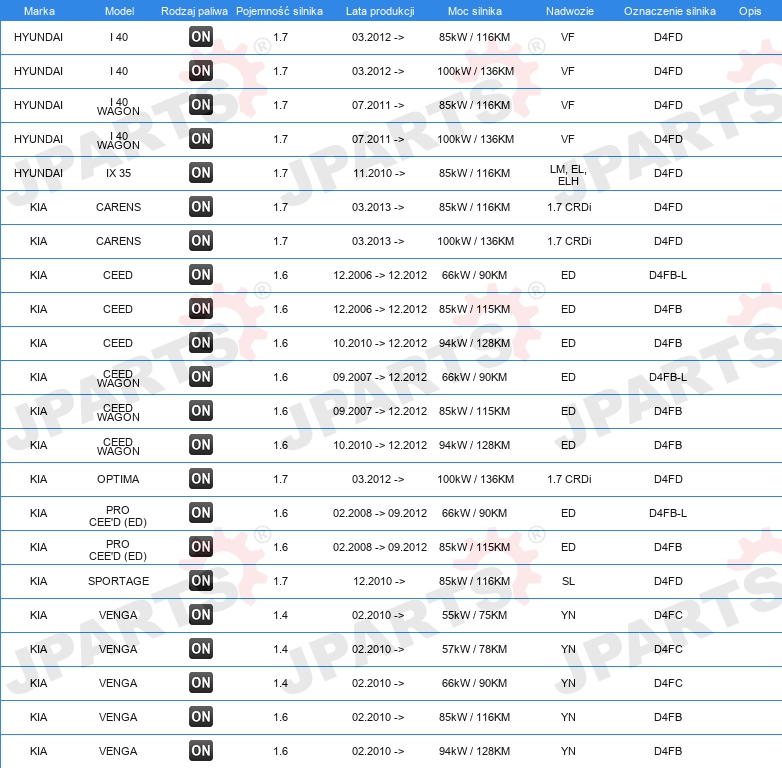Click the HYUNDAI brand cell in the IX 35 row
This screenshot has width=782, height=768.
click(x=38, y=173)
